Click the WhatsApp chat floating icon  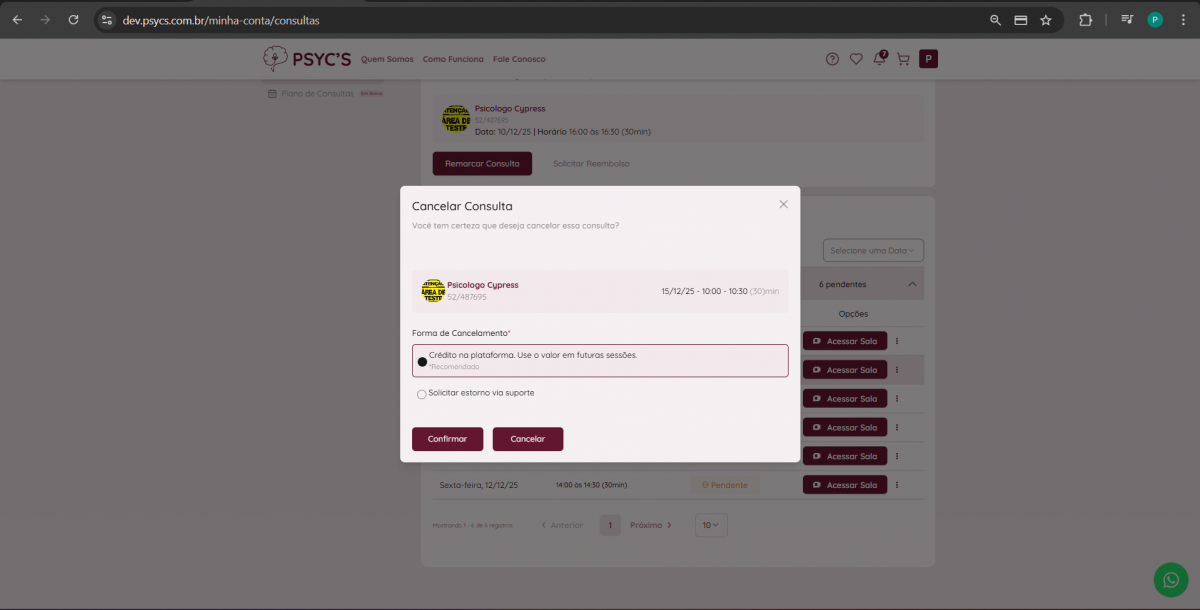tap(1171, 580)
